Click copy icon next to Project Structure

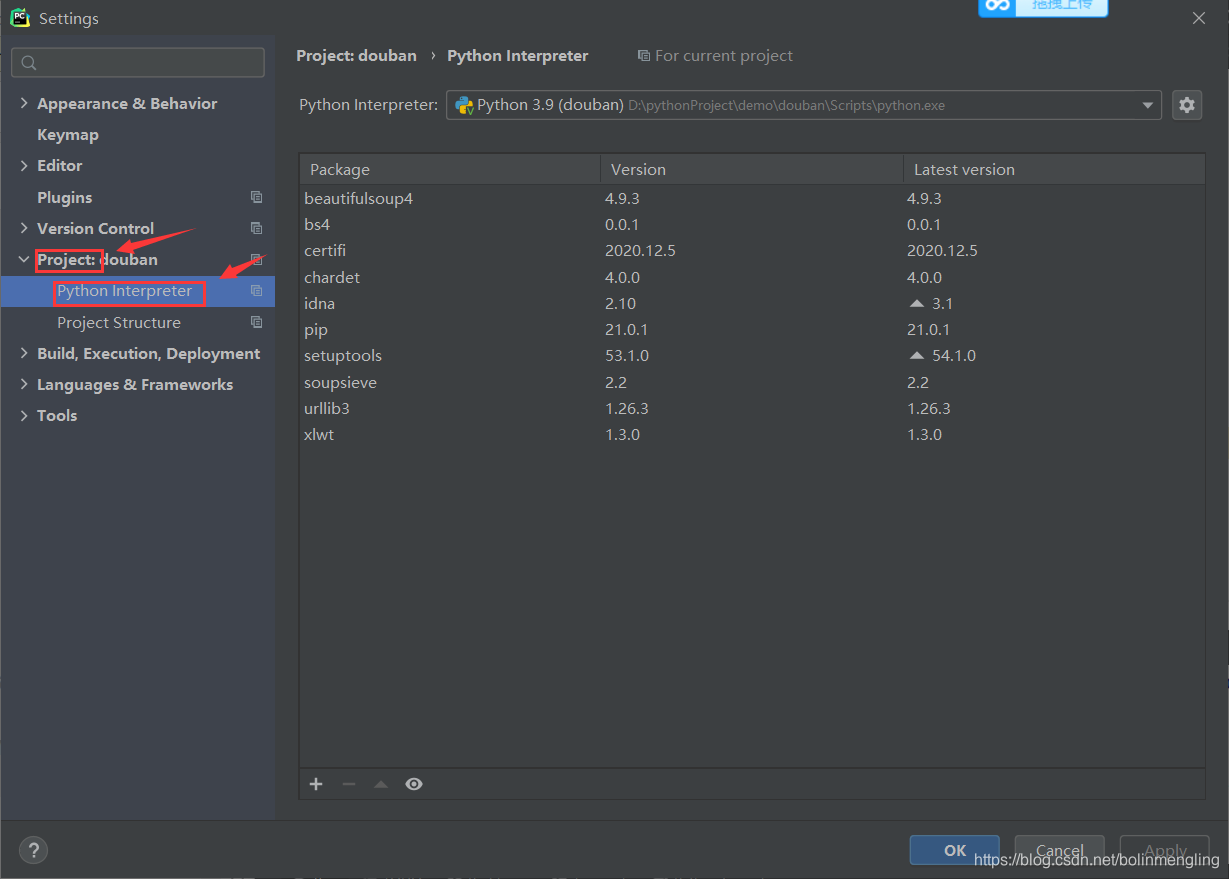[257, 322]
